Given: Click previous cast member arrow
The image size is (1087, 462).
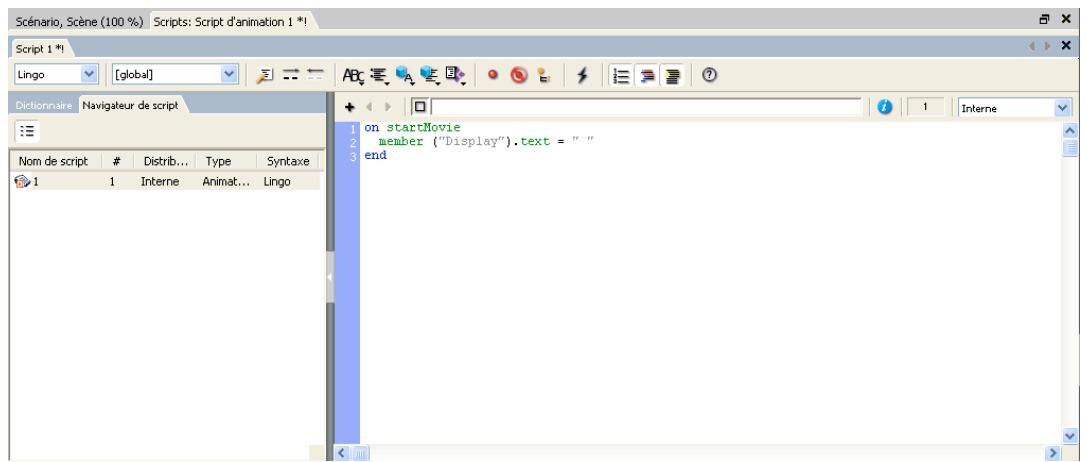Looking at the screenshot, I should [369, 108].
